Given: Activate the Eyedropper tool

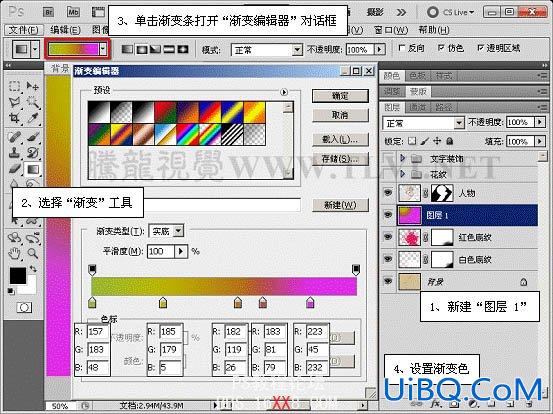Looking at the screenshot, I should pos(32,118).
